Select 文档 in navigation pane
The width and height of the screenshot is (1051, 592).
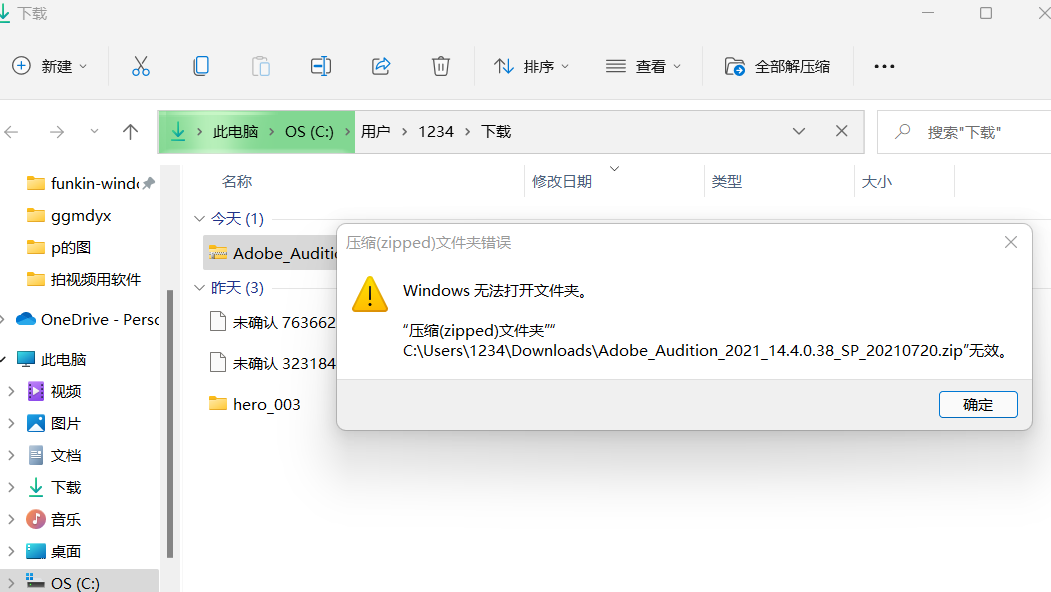click(55, 456)
